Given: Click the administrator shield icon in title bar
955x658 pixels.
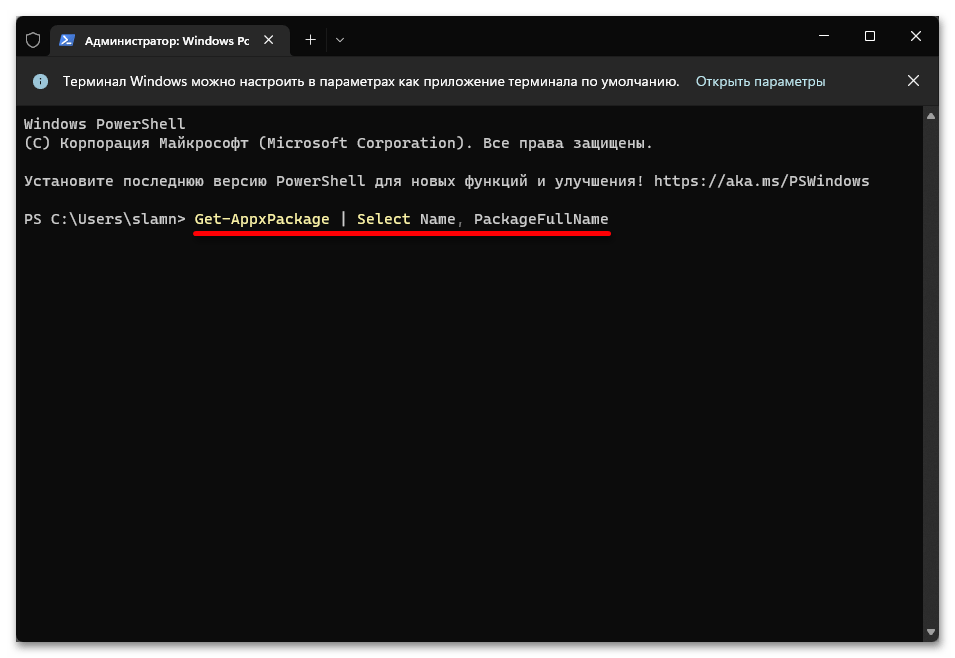Looking at the screenshot, I should pos(33,40).
